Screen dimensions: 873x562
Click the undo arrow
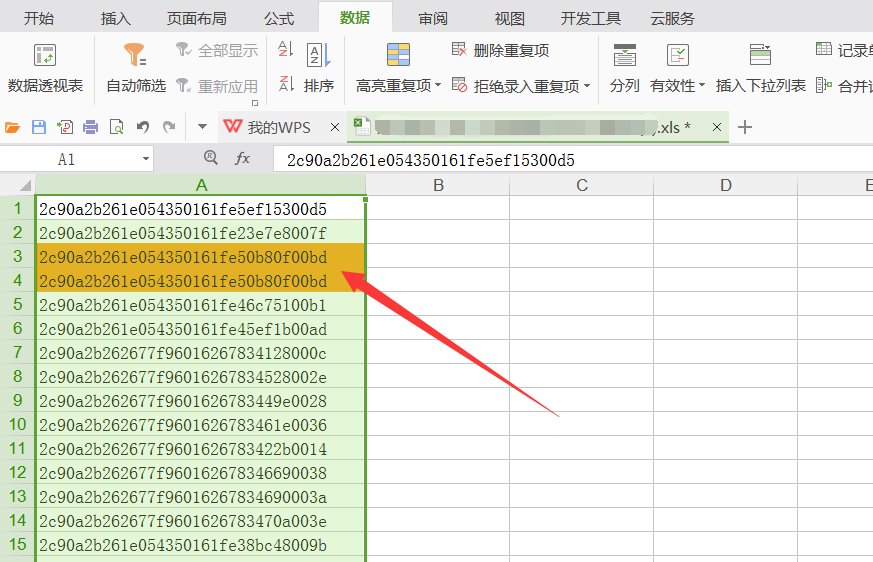[143, 128]
